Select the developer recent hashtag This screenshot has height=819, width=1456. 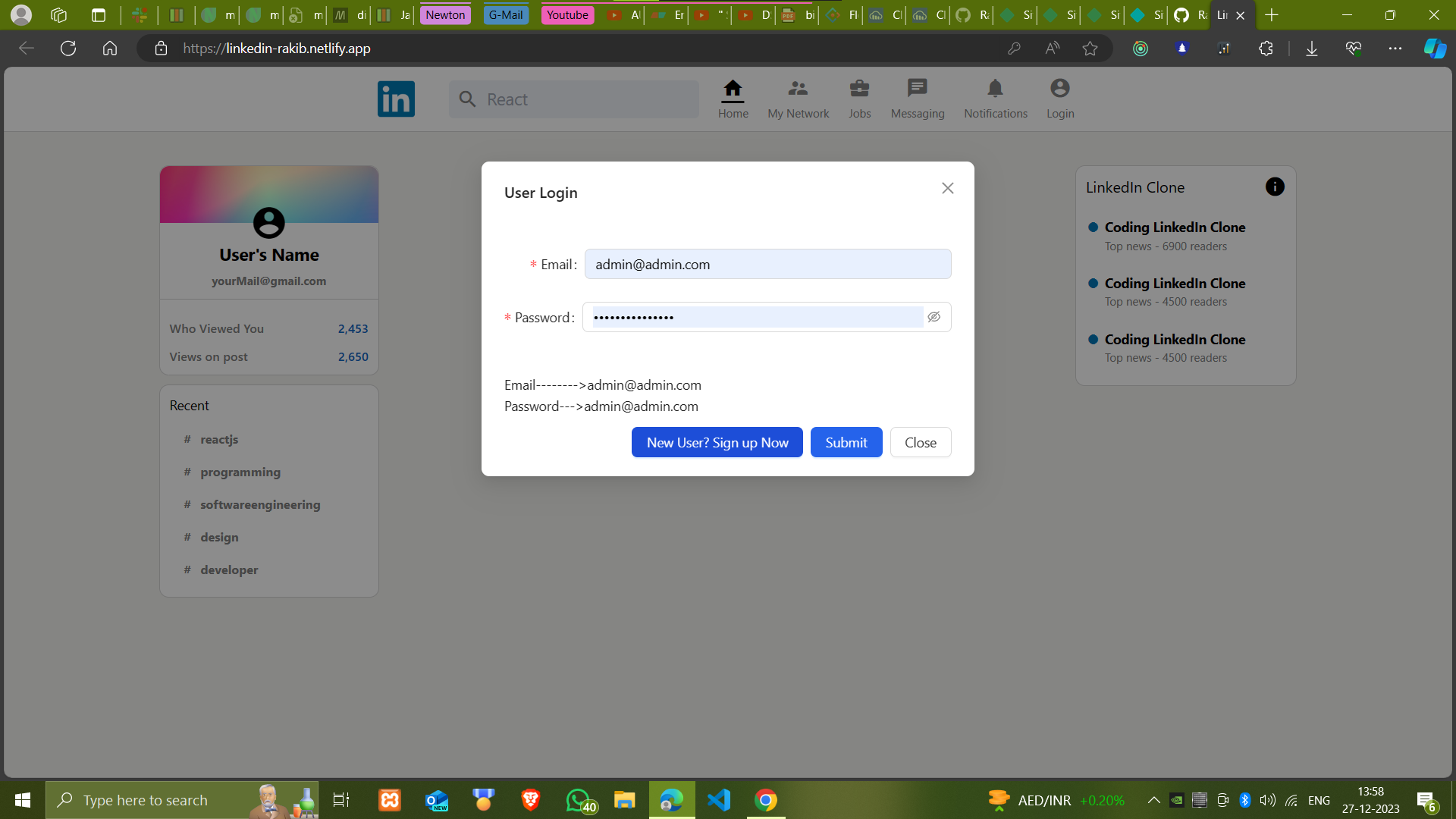coord(229,570)
